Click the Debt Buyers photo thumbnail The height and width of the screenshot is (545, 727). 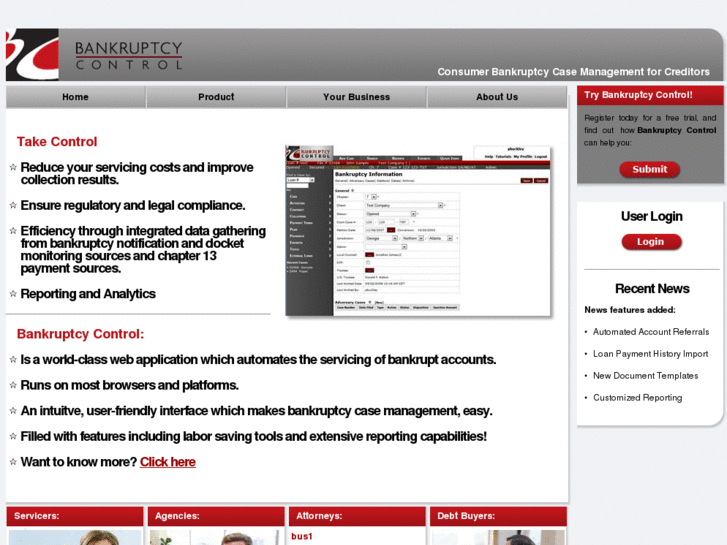tap(498, 537)
